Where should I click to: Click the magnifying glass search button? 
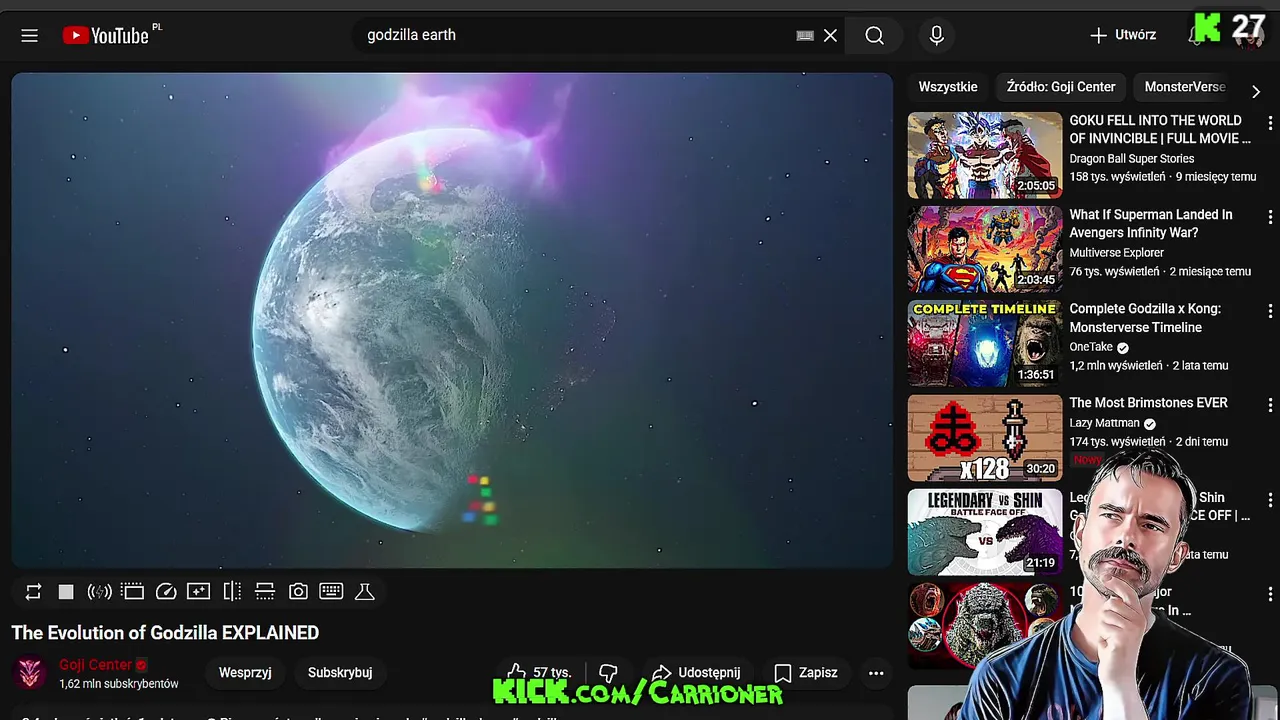[x=875, y=35]
